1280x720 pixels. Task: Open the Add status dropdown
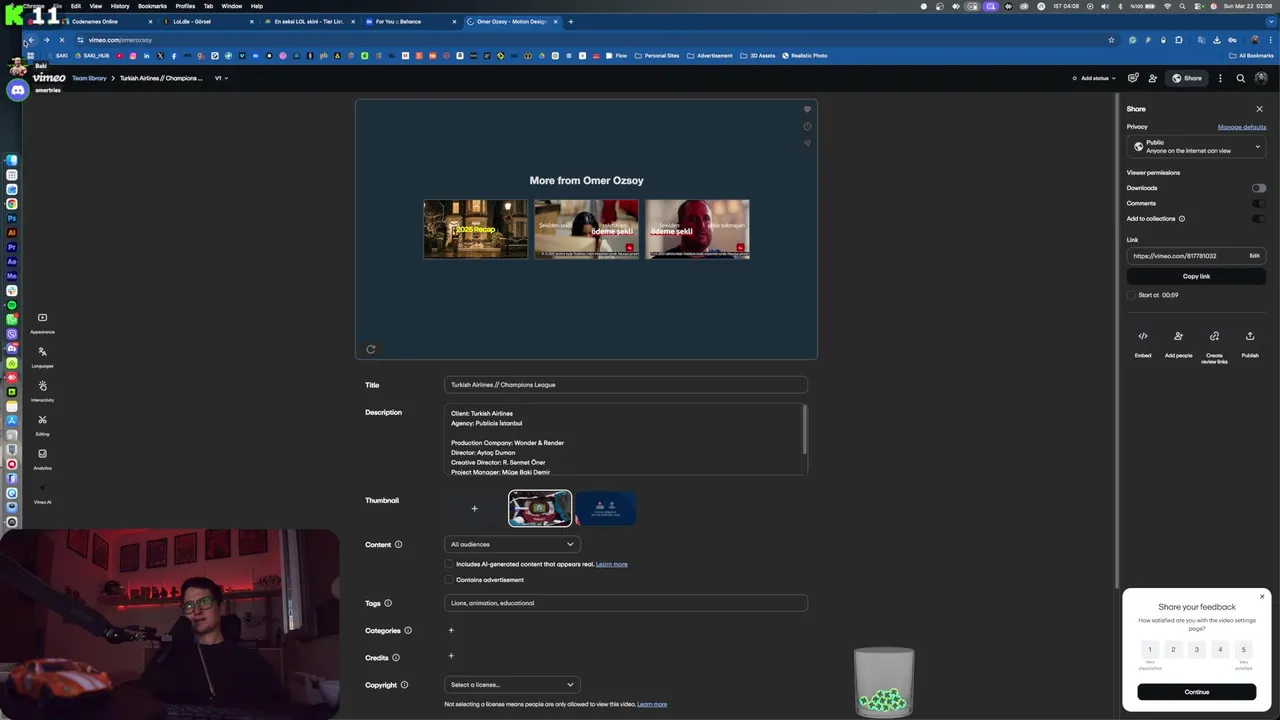tap(1093, 78)
